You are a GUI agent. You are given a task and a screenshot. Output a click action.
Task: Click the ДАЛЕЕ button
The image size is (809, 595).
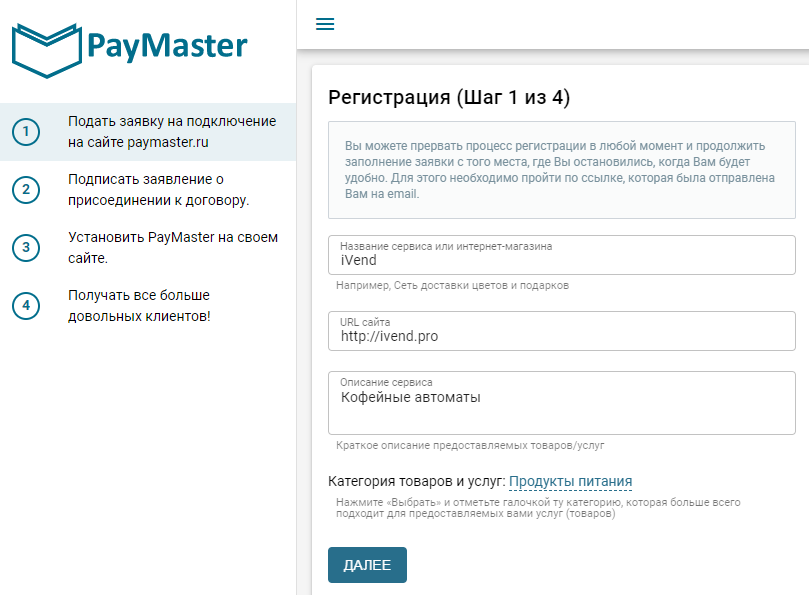coord(367,565)
